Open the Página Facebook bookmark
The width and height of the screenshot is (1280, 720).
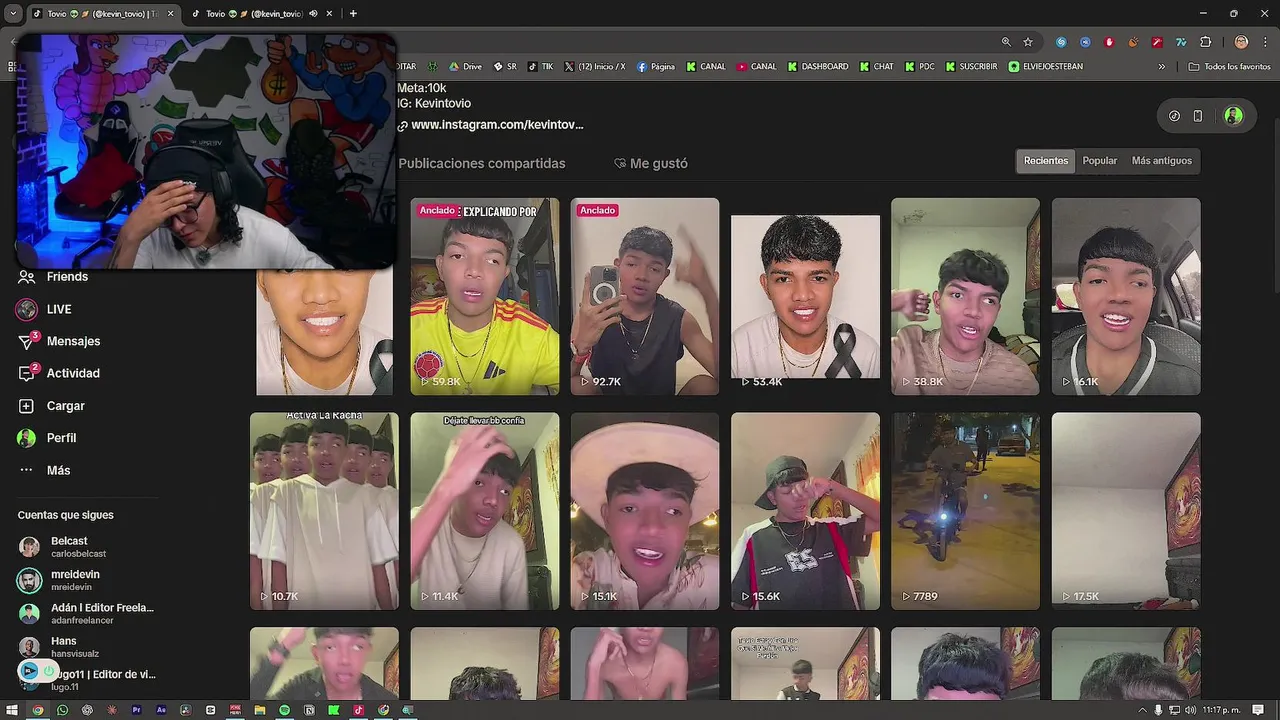pos(656,67)
